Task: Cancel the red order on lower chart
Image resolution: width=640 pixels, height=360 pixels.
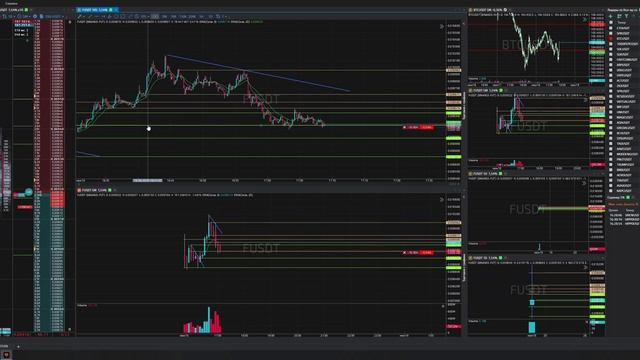Action: (404, 252)
